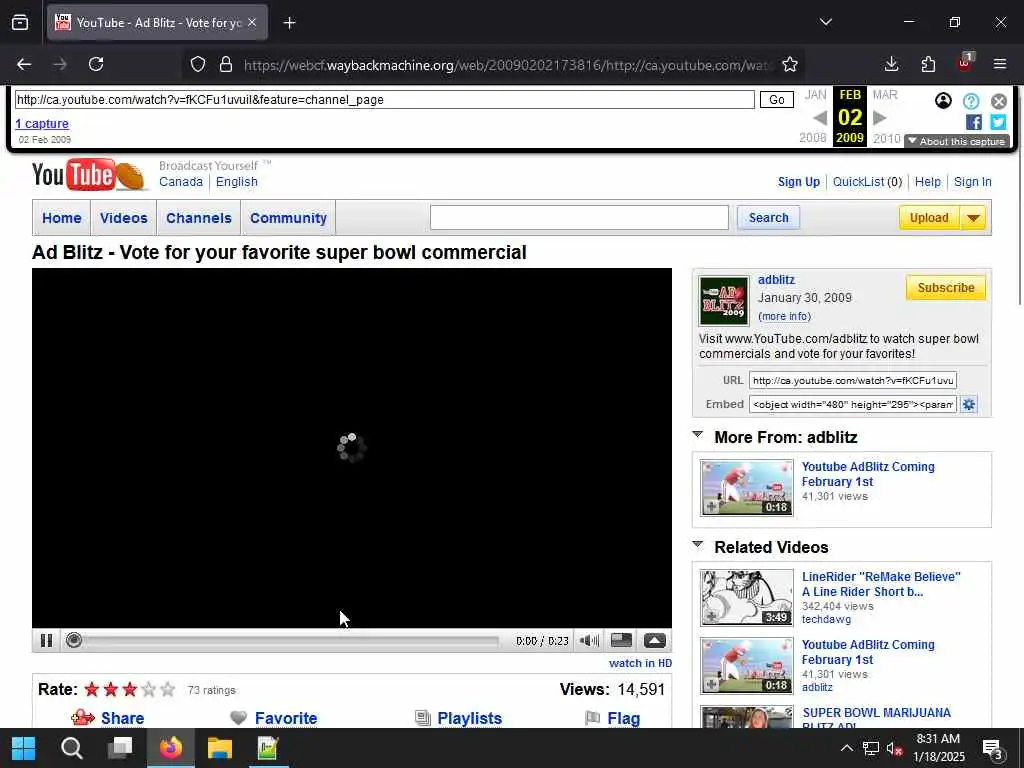Focus the YouTube search field
The height and width of the screenshot is (768, 1024).
point(579,217)
